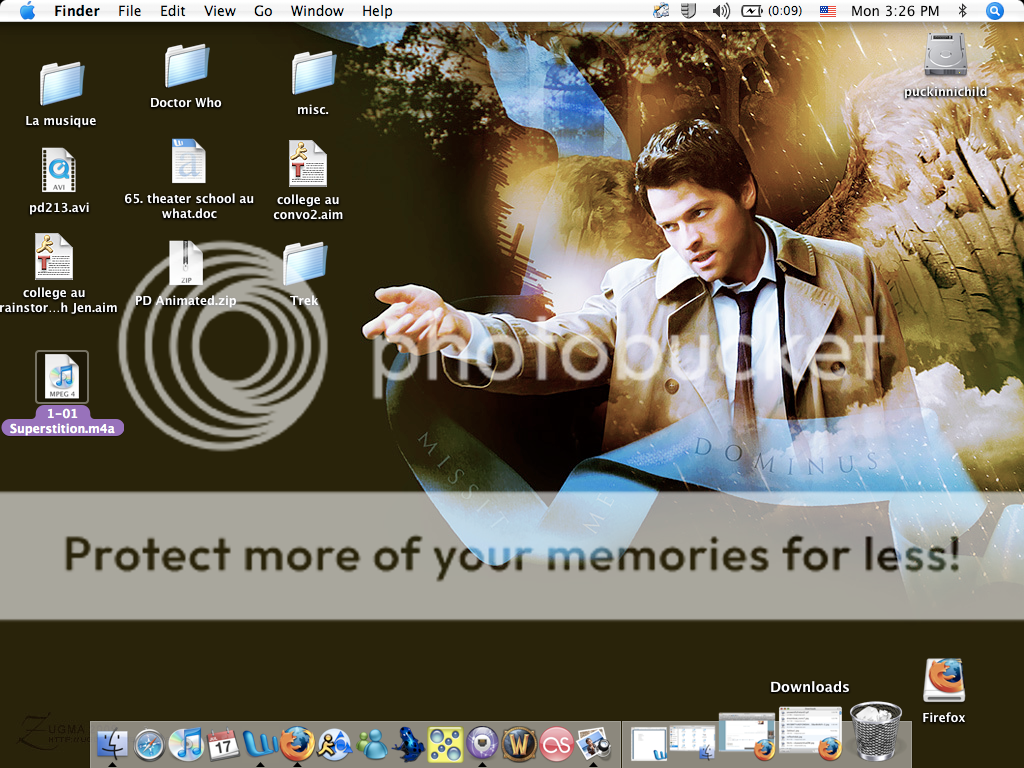Open the purple round app in Dock
1024x768 pixels.
(x=482, y=744)
